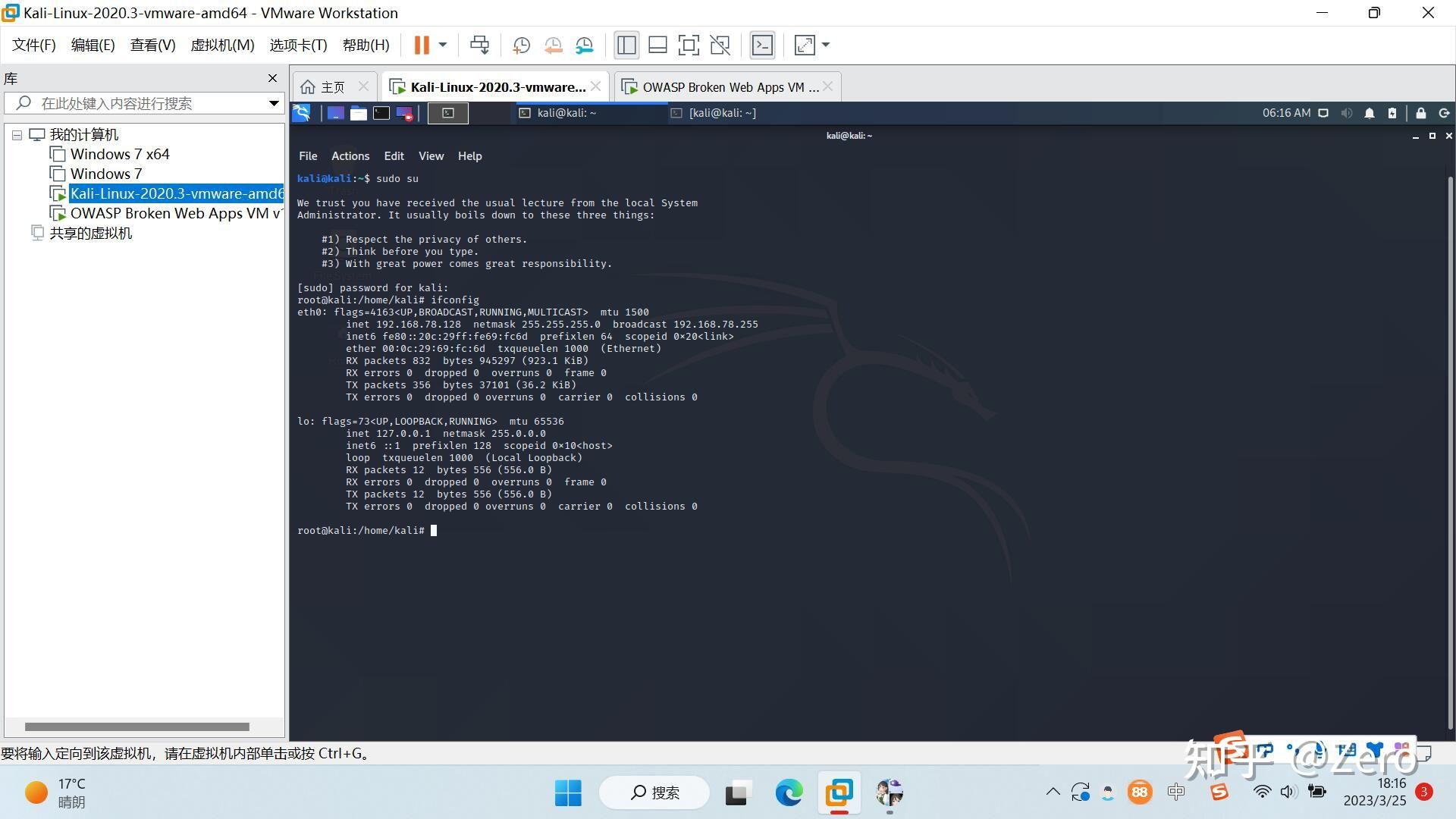This screenshot has height=819, width=1456.
Task: Close the Kali-Linux-2020.3 tab
Action: pos(596,86)
